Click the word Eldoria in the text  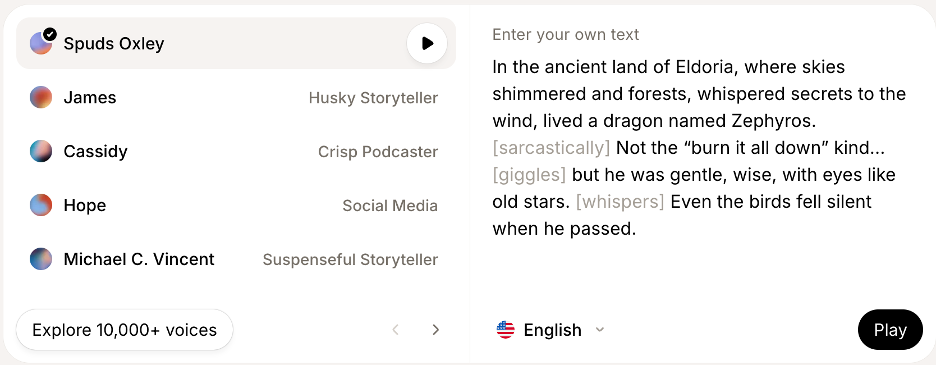[704, 67]
